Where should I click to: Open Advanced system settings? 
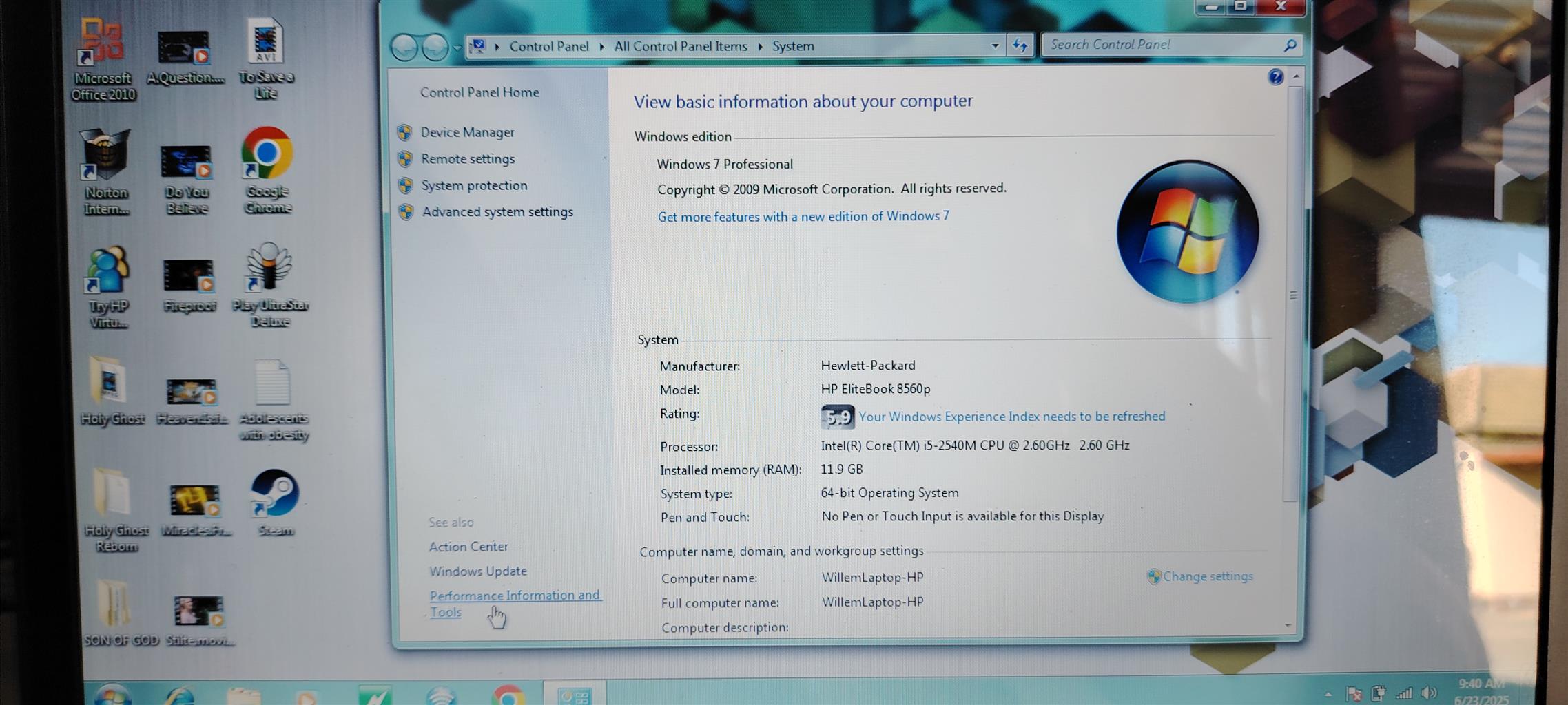(x=497, y=212)
